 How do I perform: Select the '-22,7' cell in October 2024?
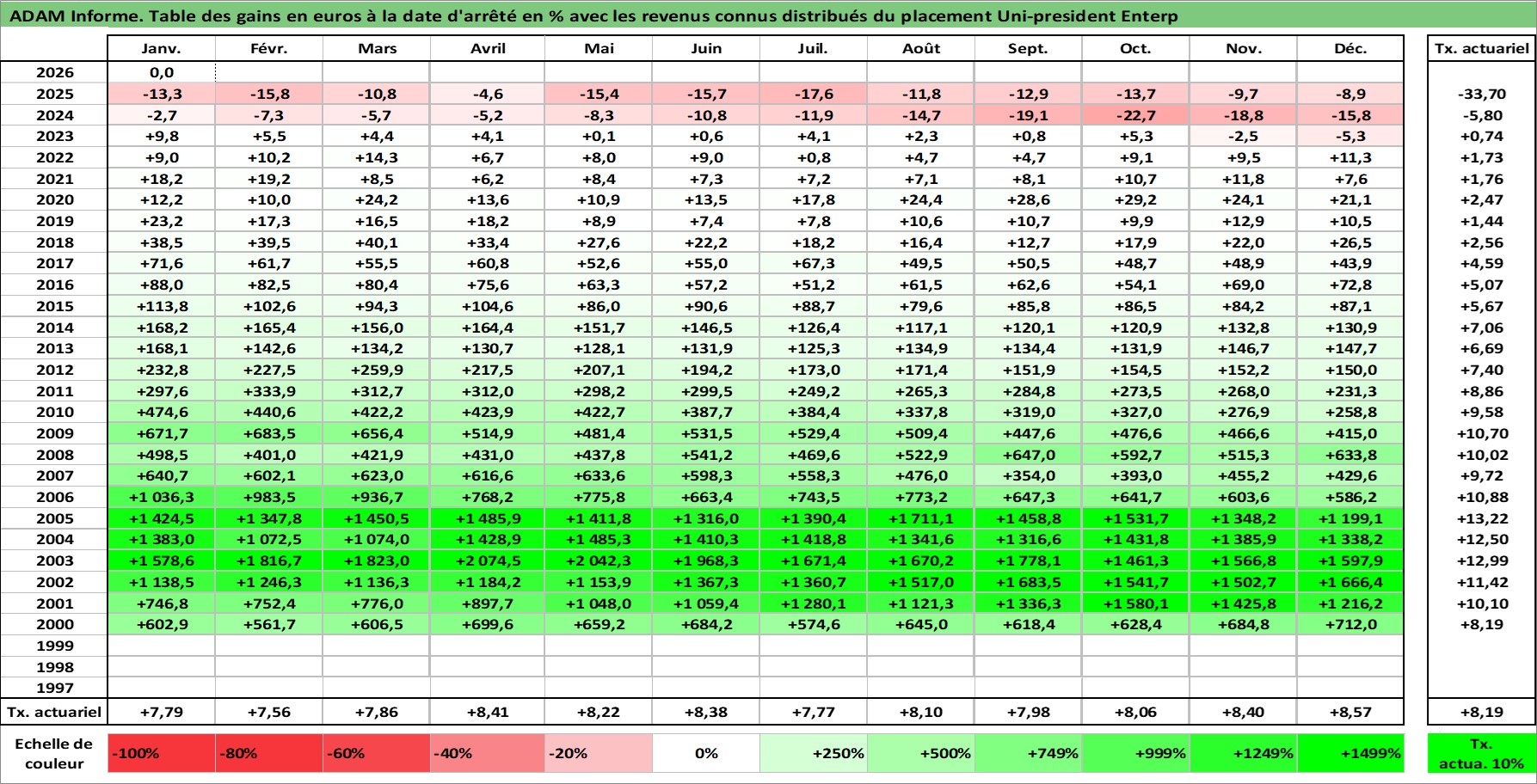(1135, 115)
